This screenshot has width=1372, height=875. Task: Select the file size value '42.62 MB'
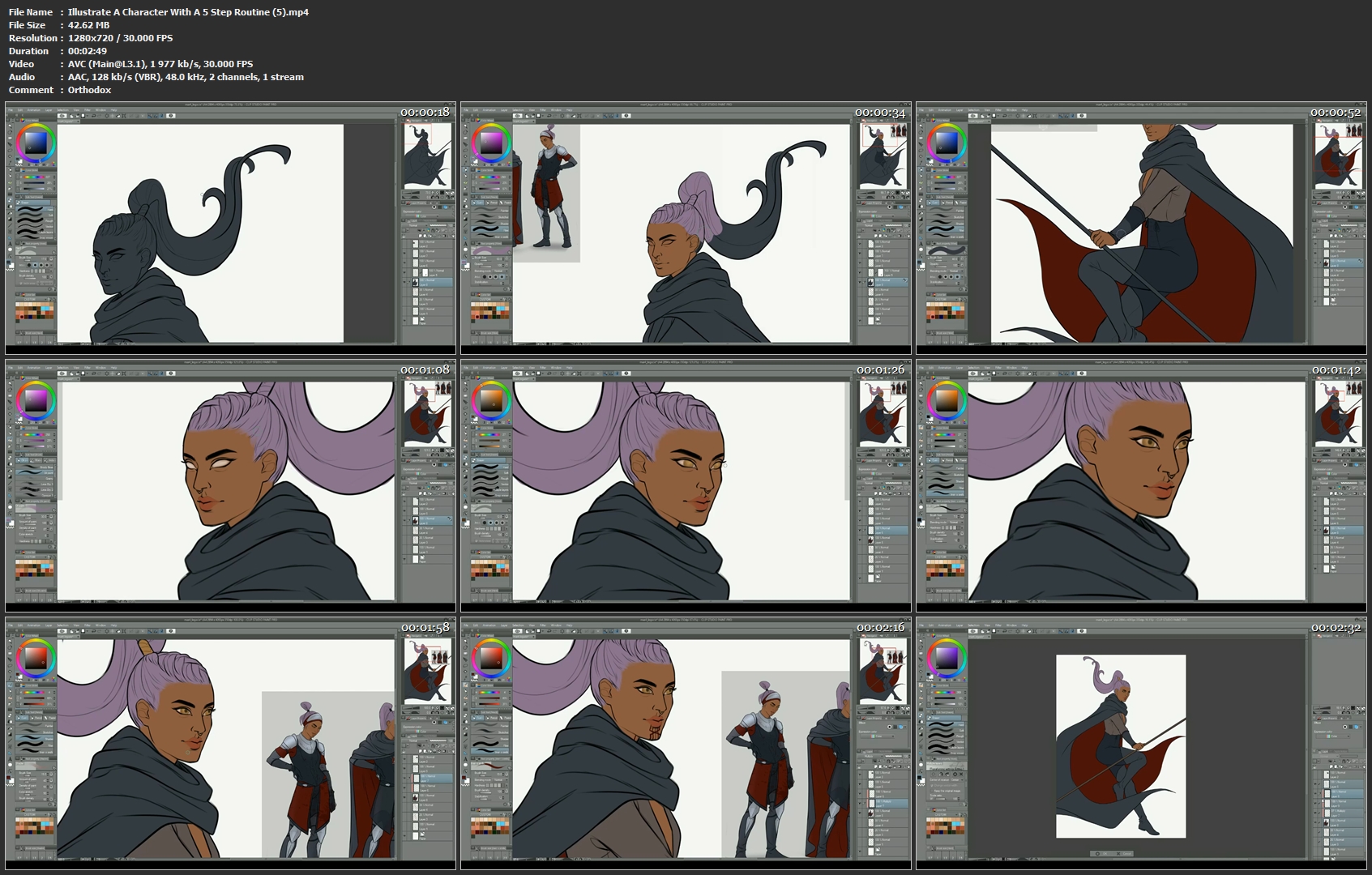click(x=88, y=25)
